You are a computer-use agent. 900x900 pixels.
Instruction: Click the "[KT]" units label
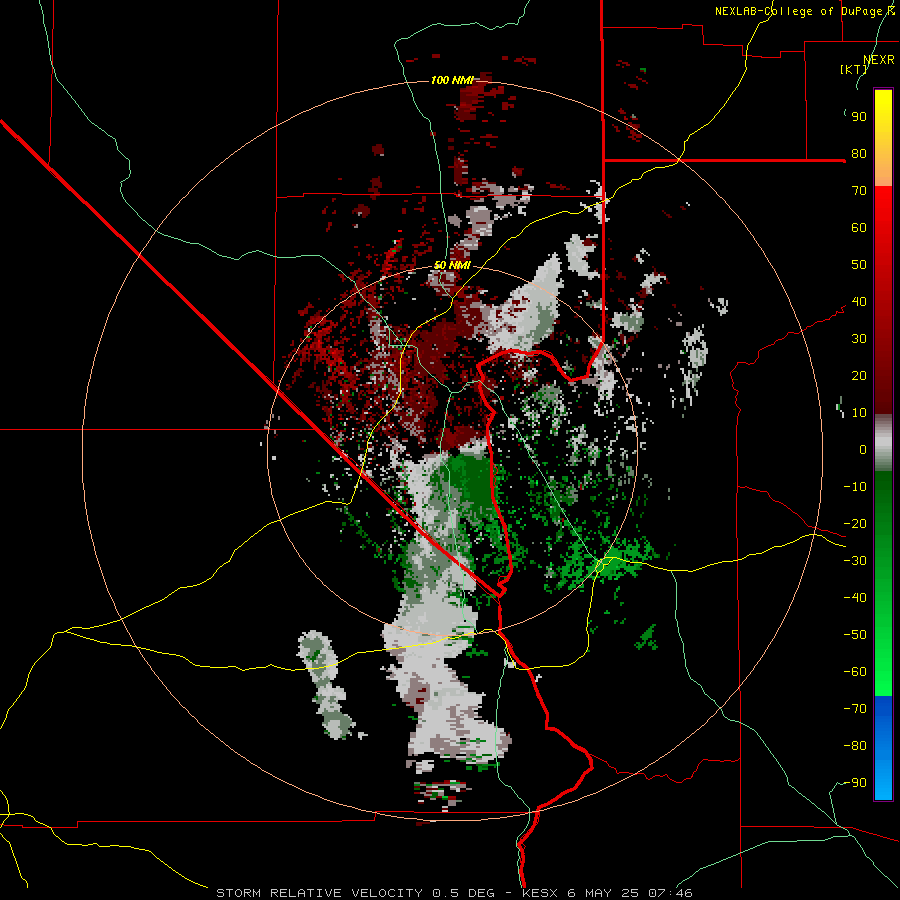[854, 69]
